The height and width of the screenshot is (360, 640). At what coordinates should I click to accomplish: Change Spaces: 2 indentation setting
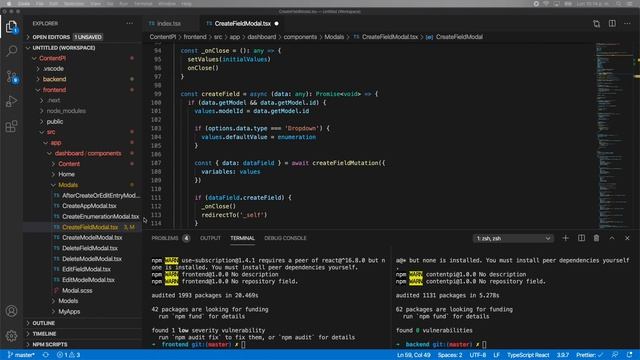[450, 355]
